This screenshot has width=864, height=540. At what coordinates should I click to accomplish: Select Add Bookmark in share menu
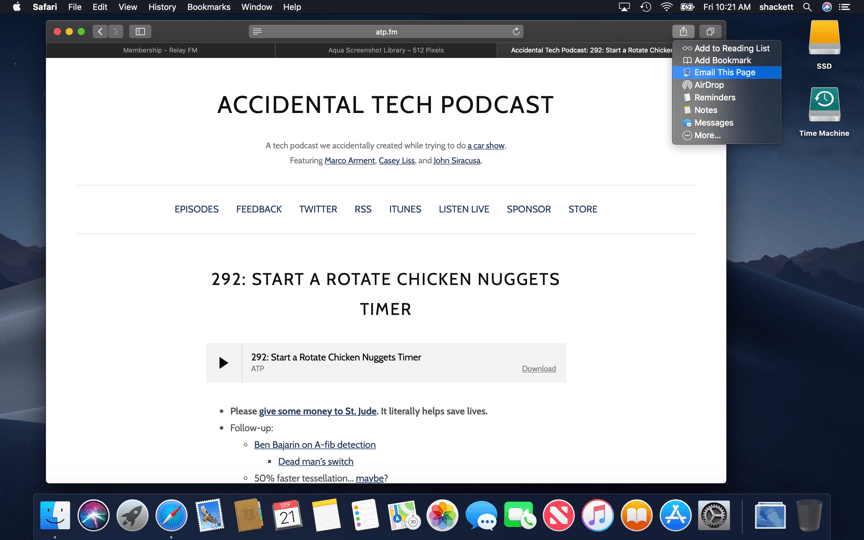tap(726, 60)
